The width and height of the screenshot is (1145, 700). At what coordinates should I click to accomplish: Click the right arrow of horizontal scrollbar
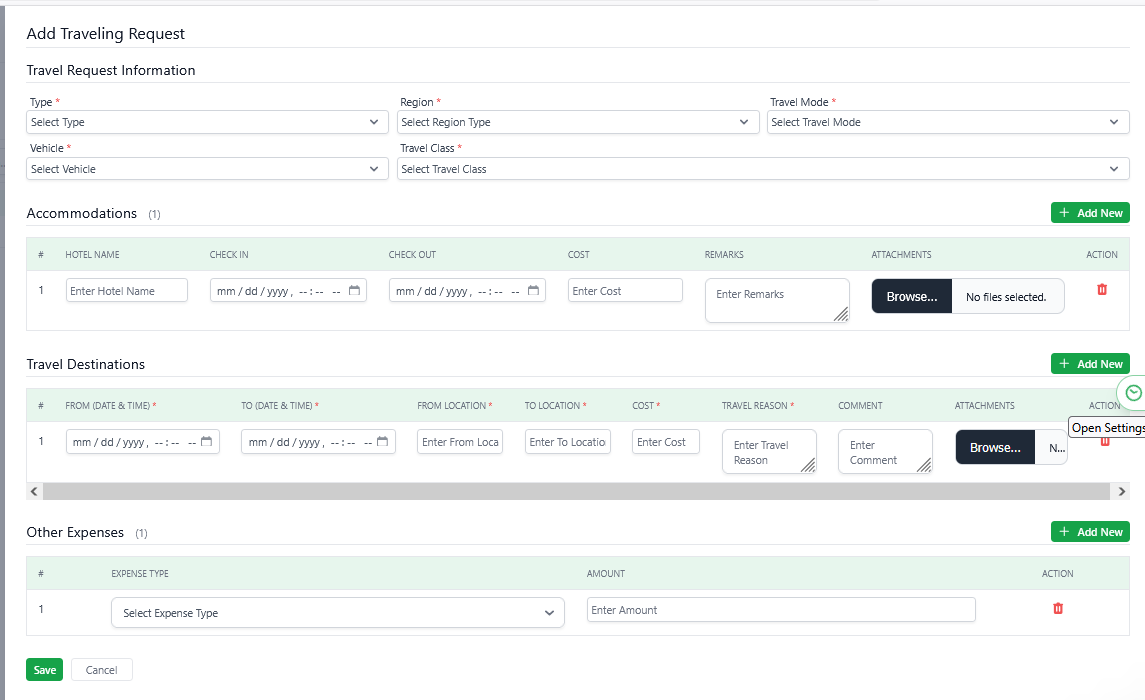pyautogui.click(x=1122, y=491)
